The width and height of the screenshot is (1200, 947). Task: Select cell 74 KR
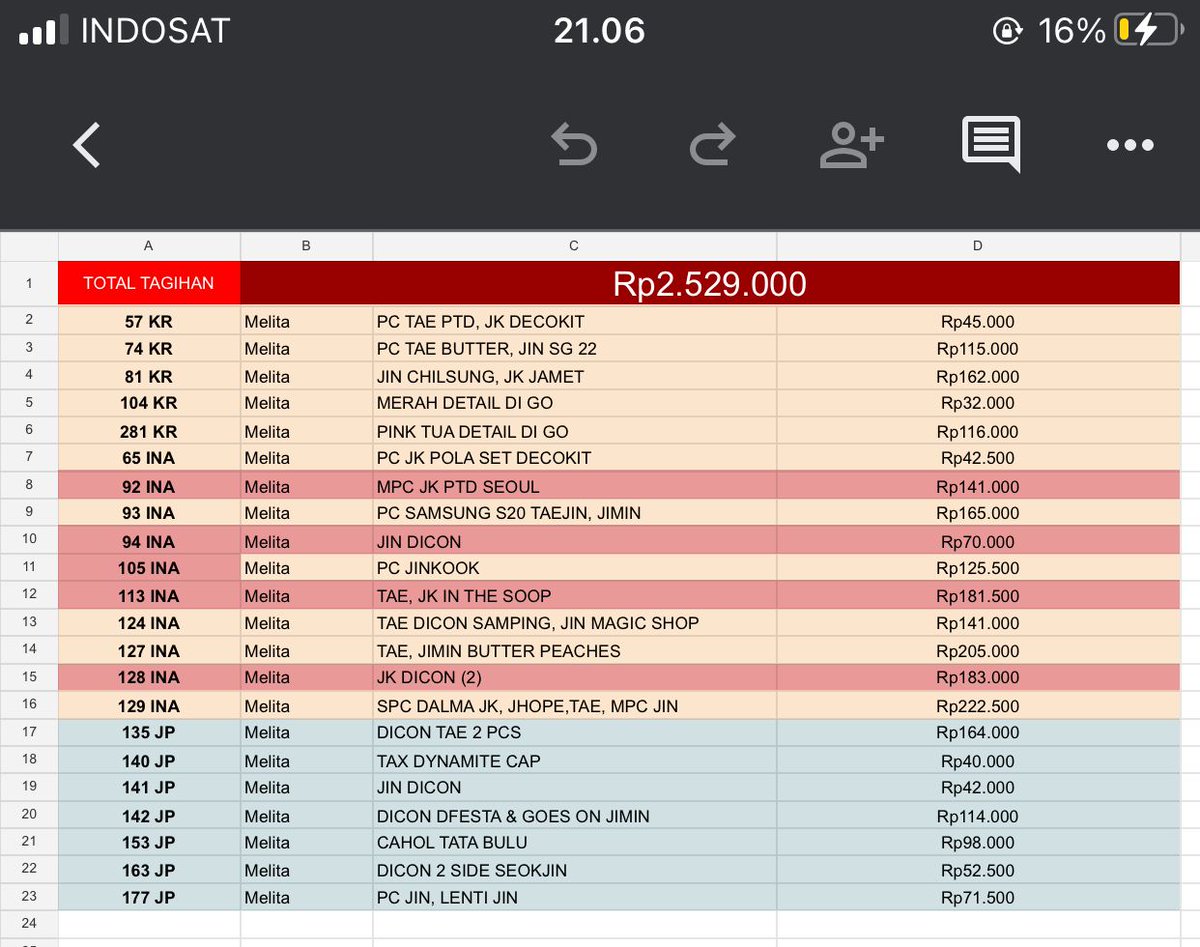click(x=149, y=349)
